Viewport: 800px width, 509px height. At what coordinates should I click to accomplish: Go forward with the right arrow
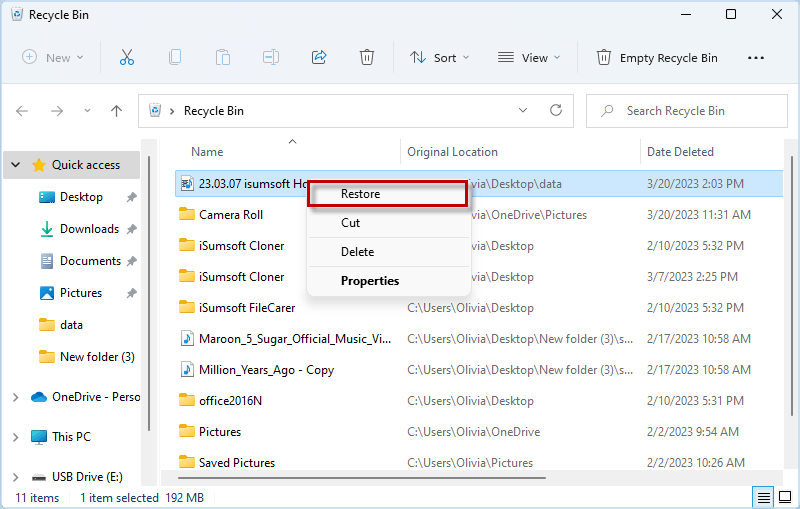[57, 111]
